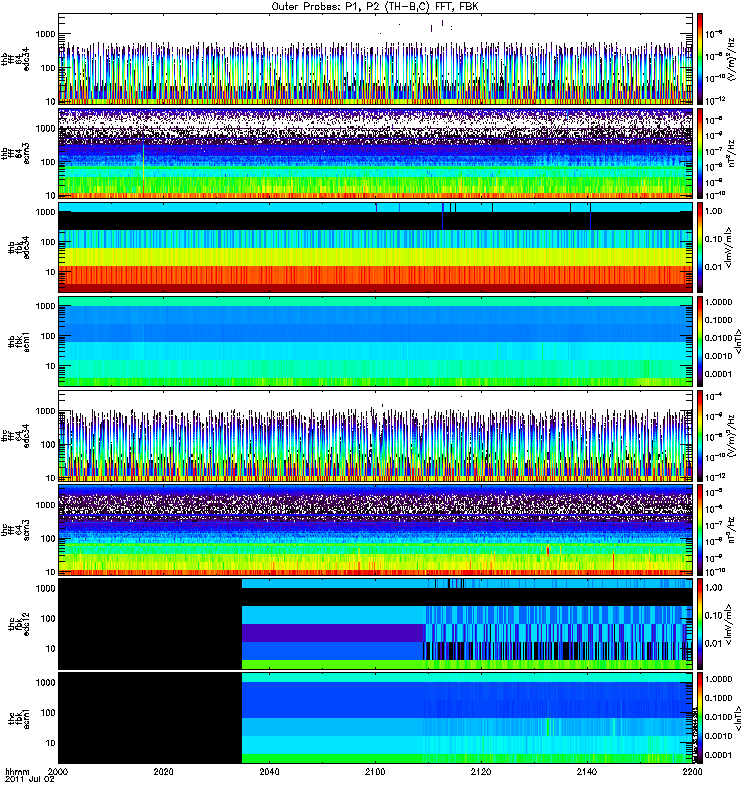750x800 pixels.
Task: Click the '2040' time axis tick label
Action: click(269, 771)
